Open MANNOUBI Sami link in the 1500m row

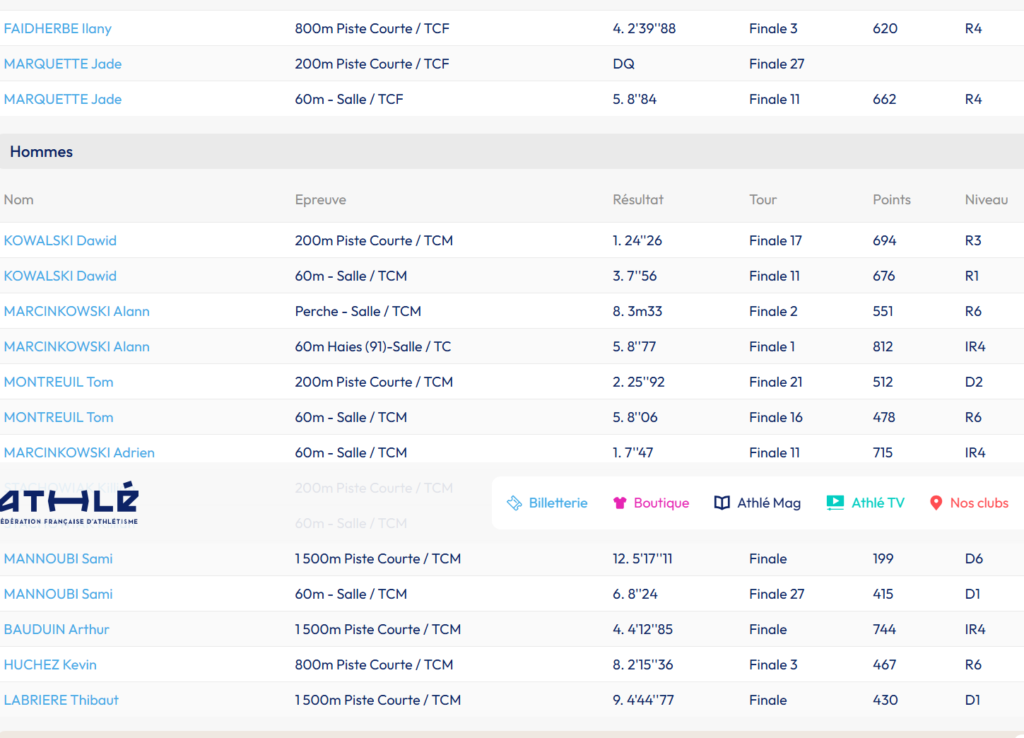point(58,559)
